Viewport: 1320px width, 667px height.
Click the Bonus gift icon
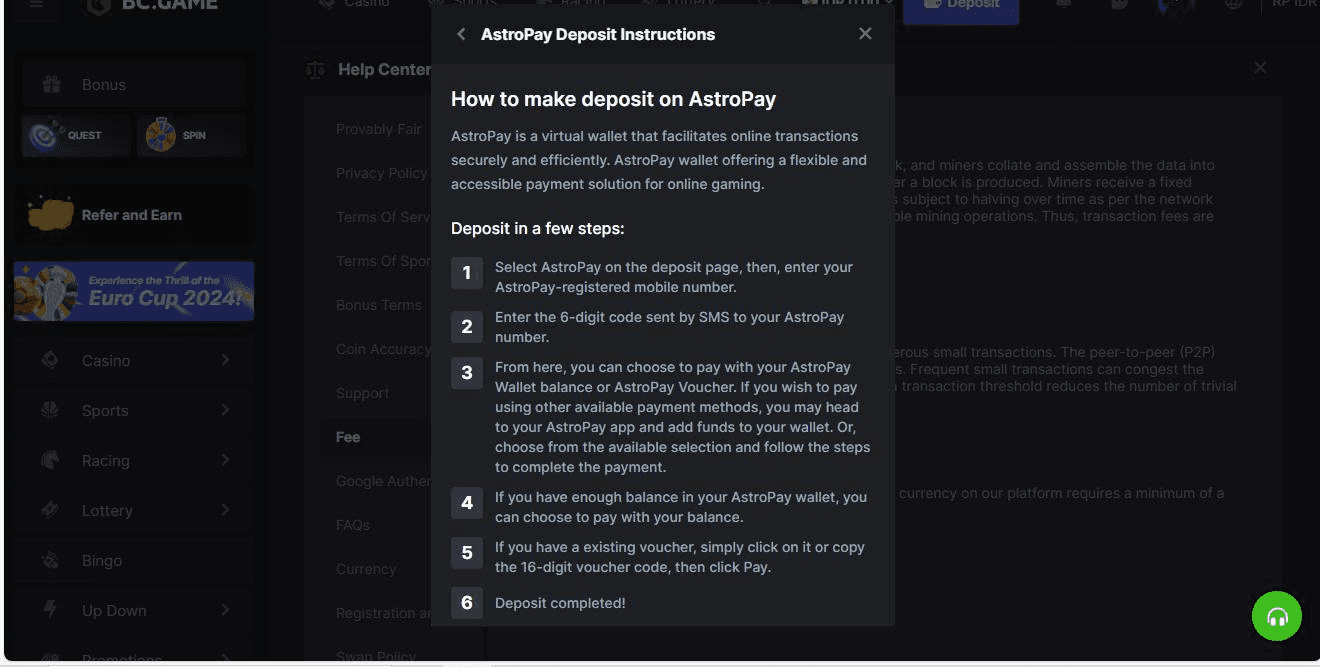point(52,85)
